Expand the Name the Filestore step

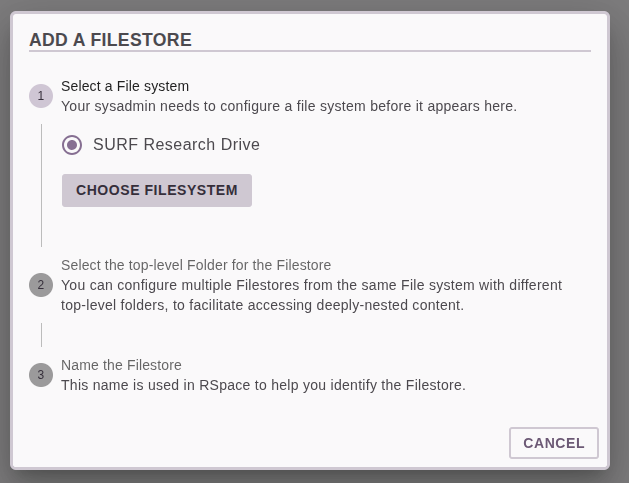121,365
